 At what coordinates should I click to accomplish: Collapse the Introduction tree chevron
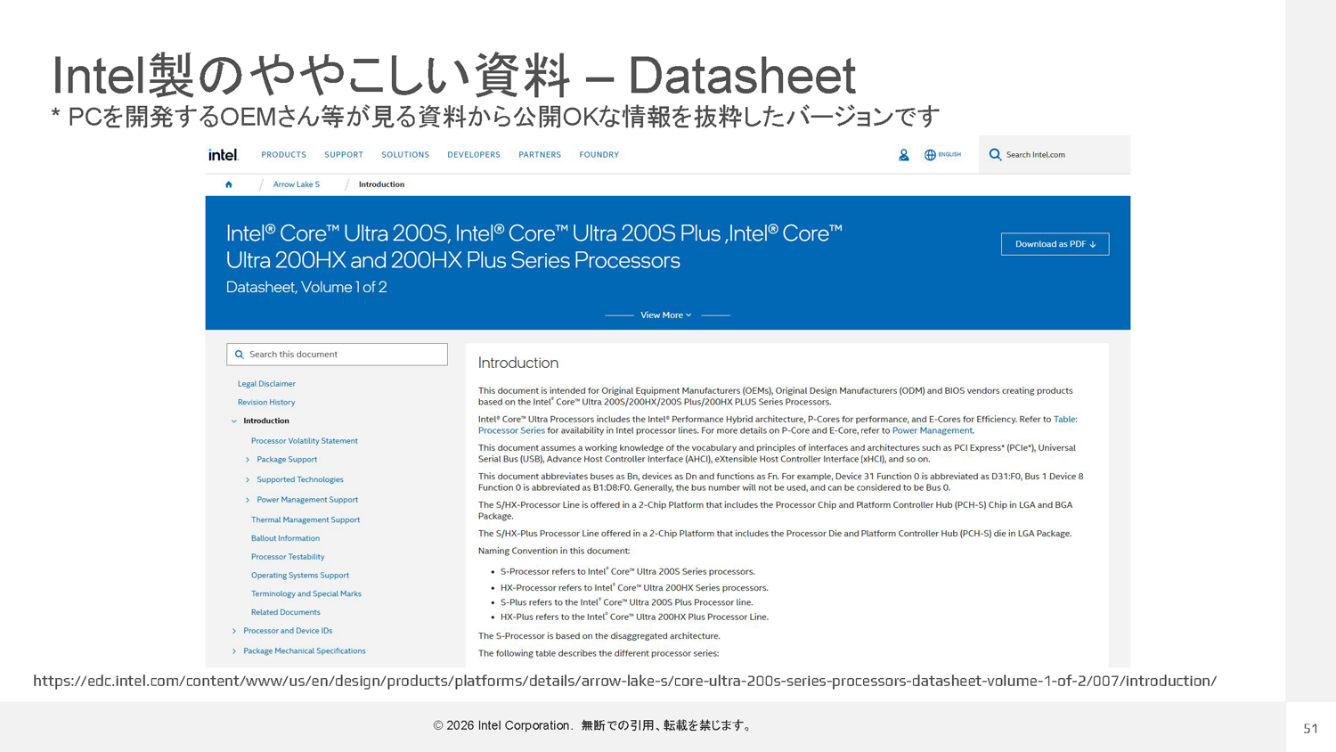[x=234, y=421]
